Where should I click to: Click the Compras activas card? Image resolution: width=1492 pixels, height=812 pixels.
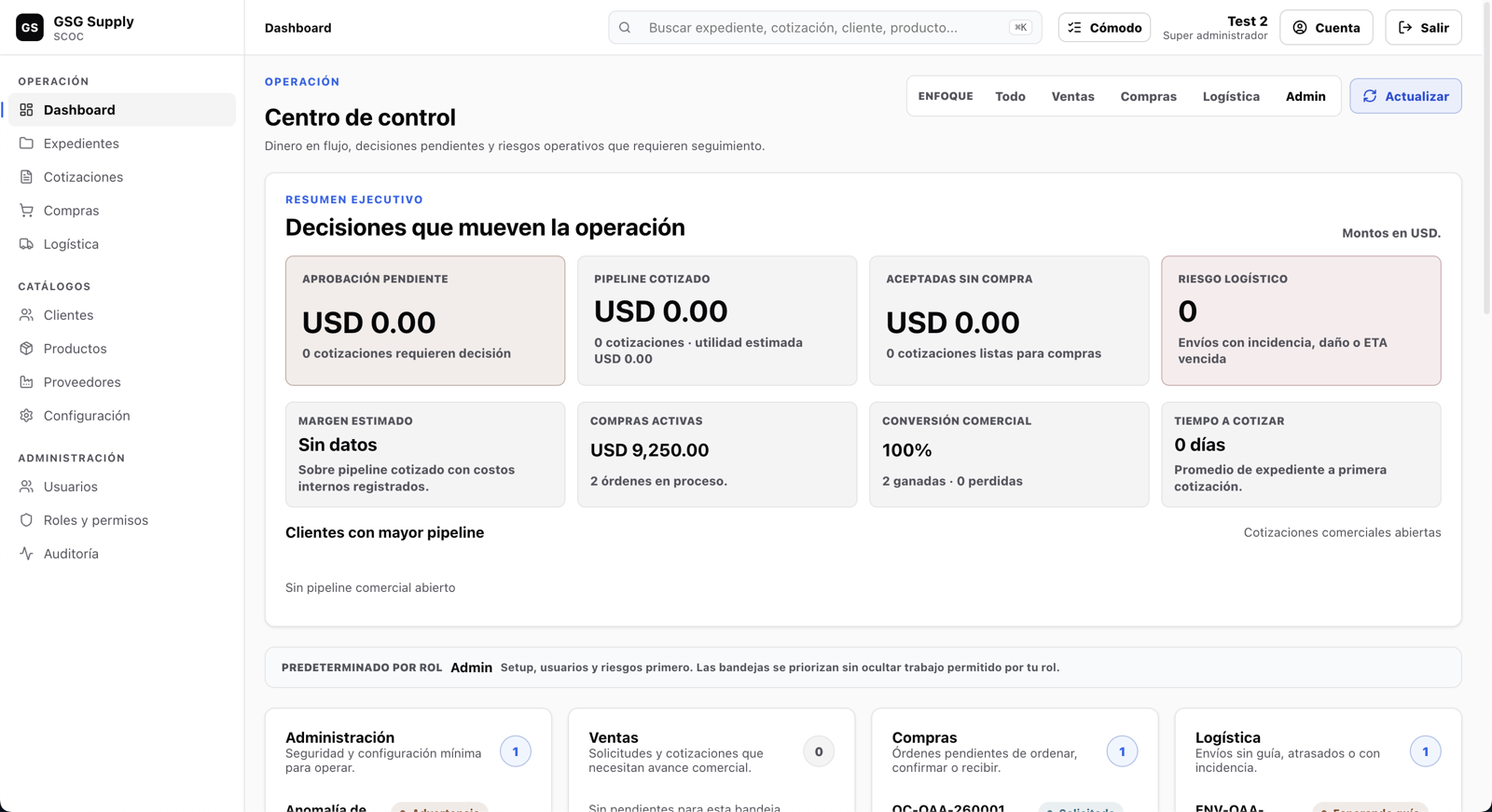coord(717,455)
